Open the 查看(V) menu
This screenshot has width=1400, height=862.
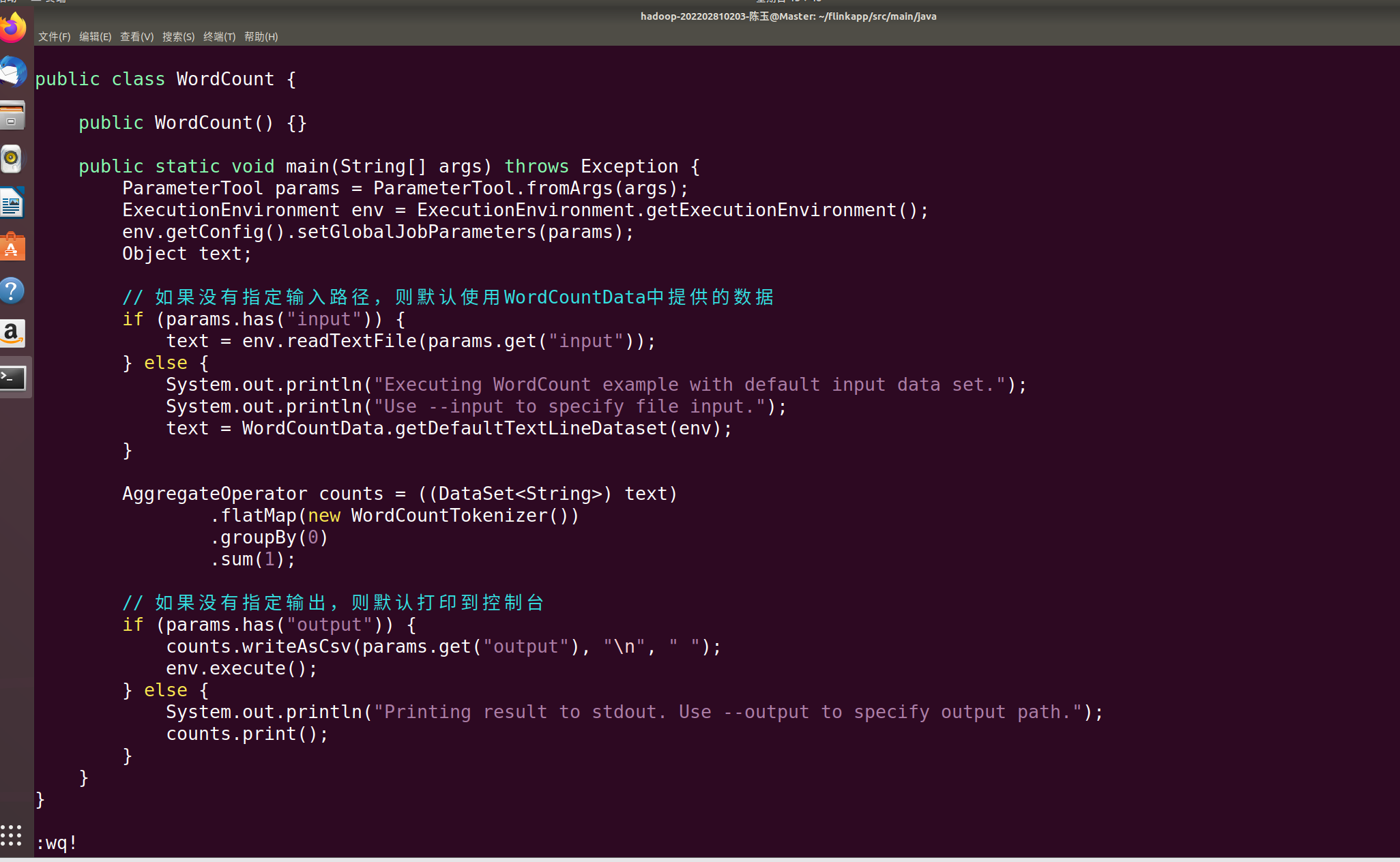(136, 37)
